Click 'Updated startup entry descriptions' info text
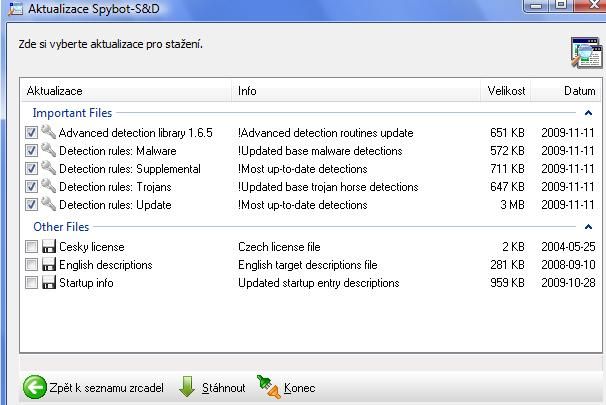 (318, 283)
